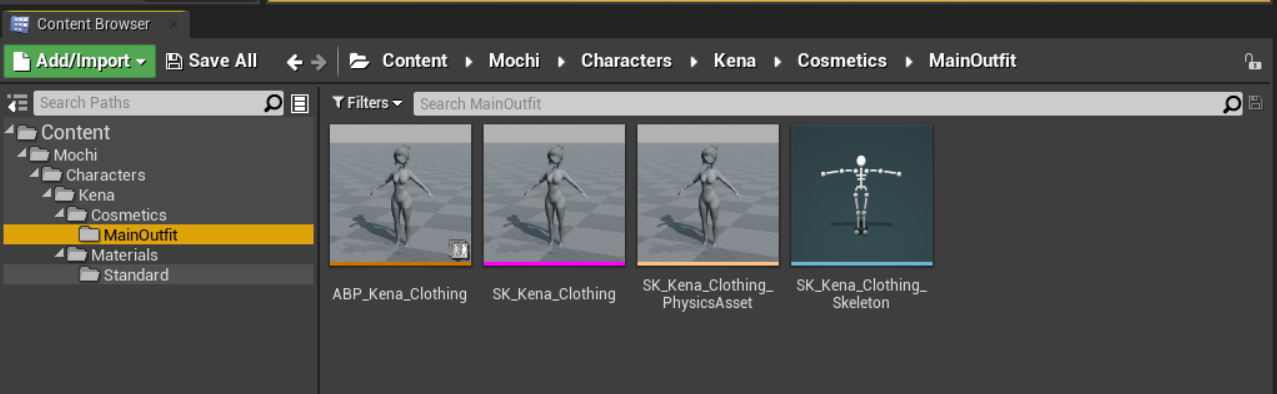Toggle the lock icon for Content Browser
1277x394 pixels.
tap(1252, 62)
